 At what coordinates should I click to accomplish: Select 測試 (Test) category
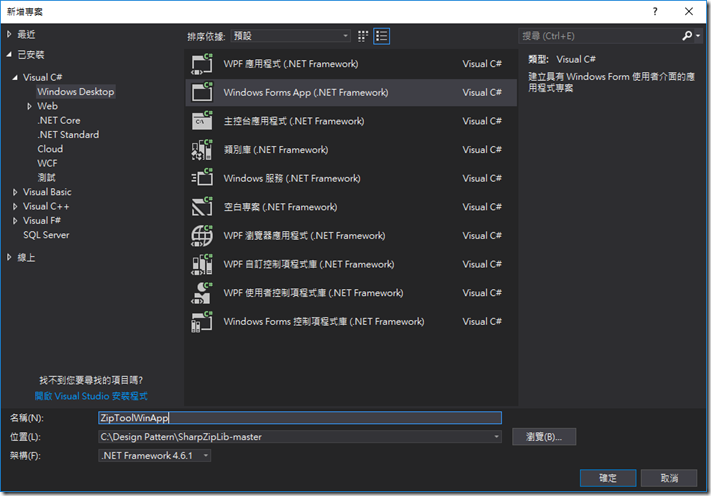(x=46, y=178)
